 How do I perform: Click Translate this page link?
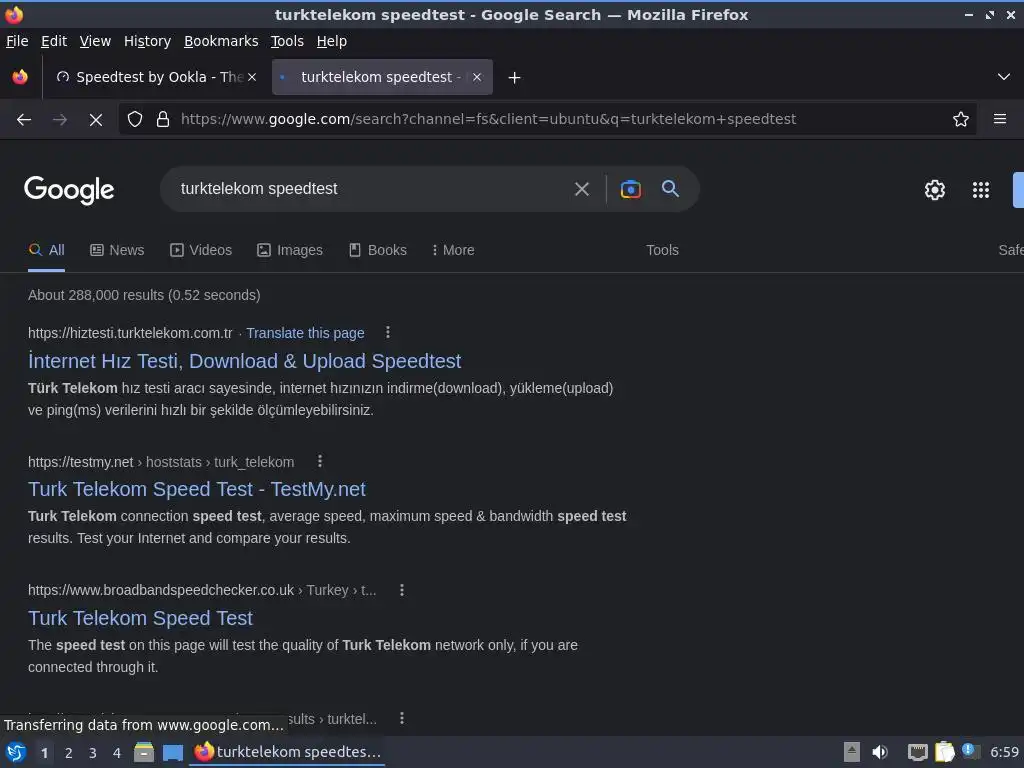coord(305,333)
